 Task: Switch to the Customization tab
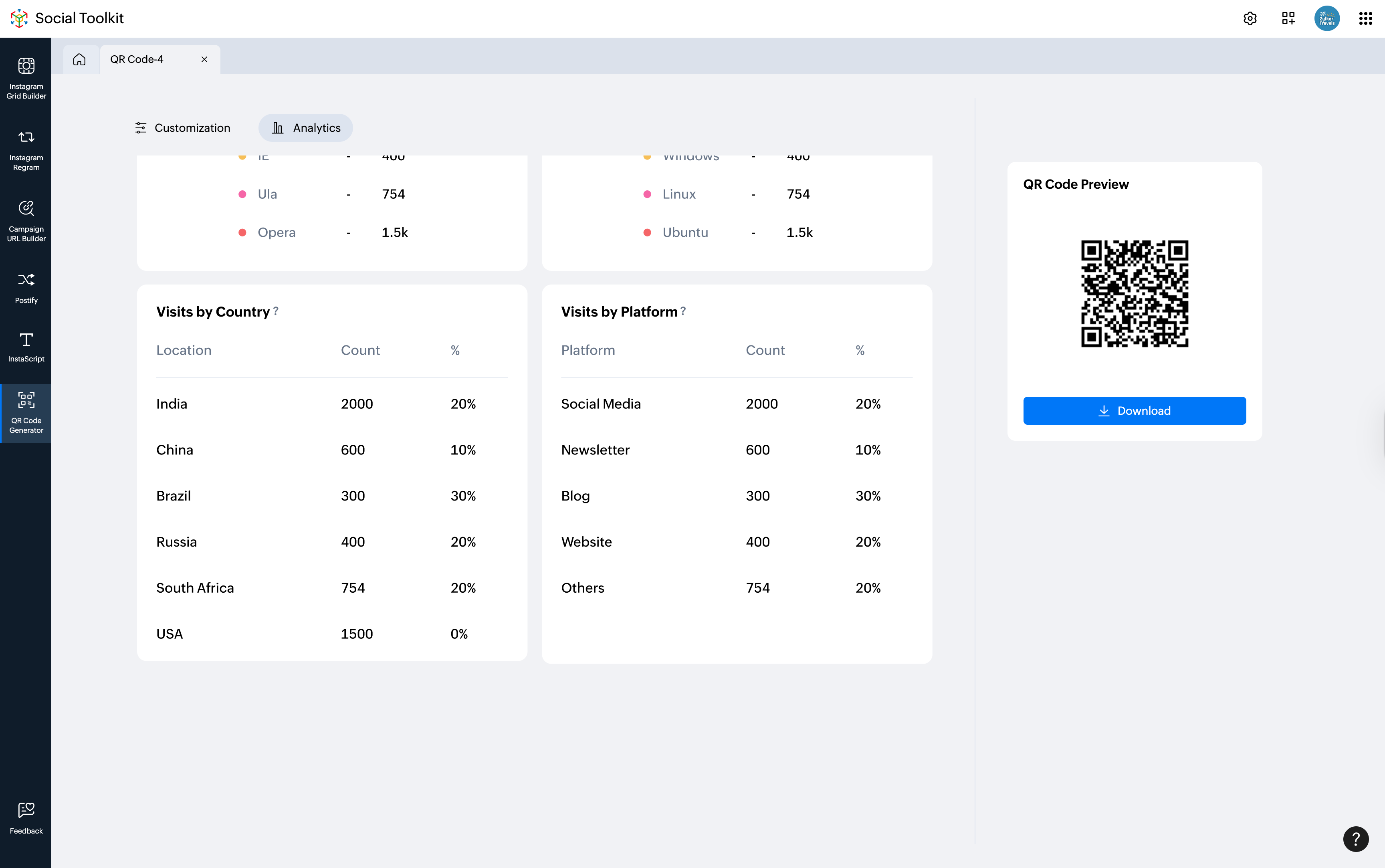point(182,128)
